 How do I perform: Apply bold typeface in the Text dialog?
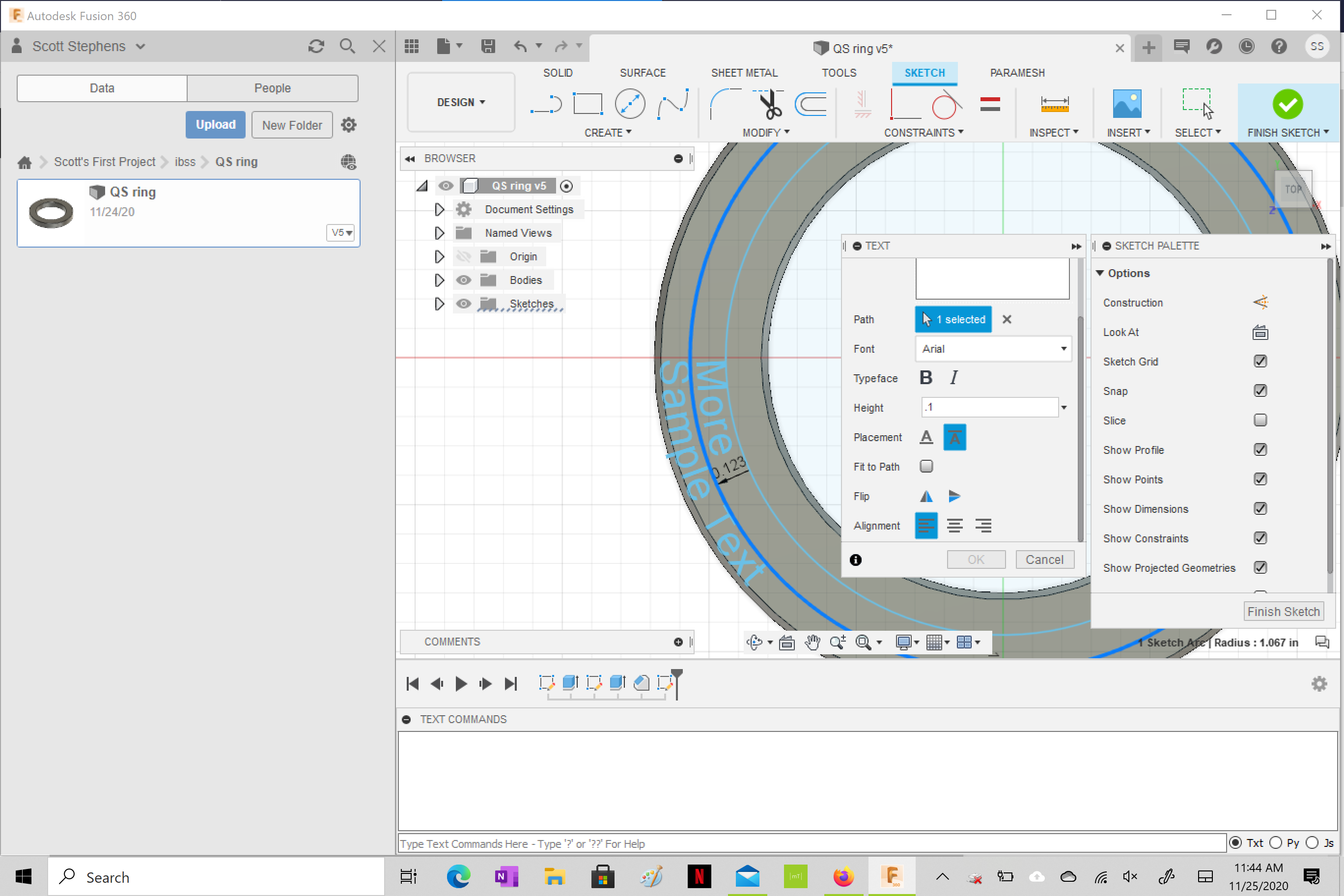pyautogui.click(x=926, y=377)
